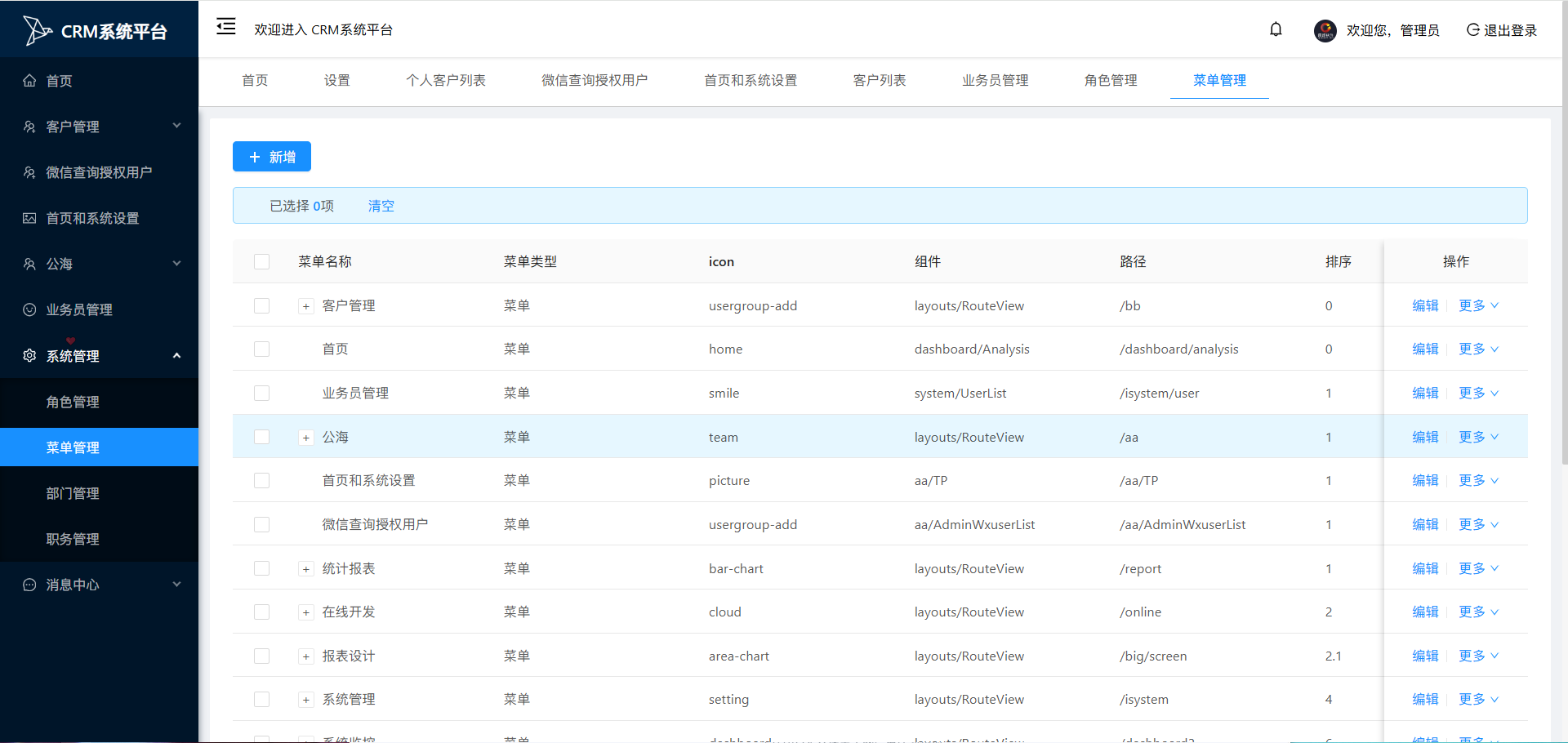
Task: Collapse 系统管理 sidebar submenu chevron
Action: (176, 355)
